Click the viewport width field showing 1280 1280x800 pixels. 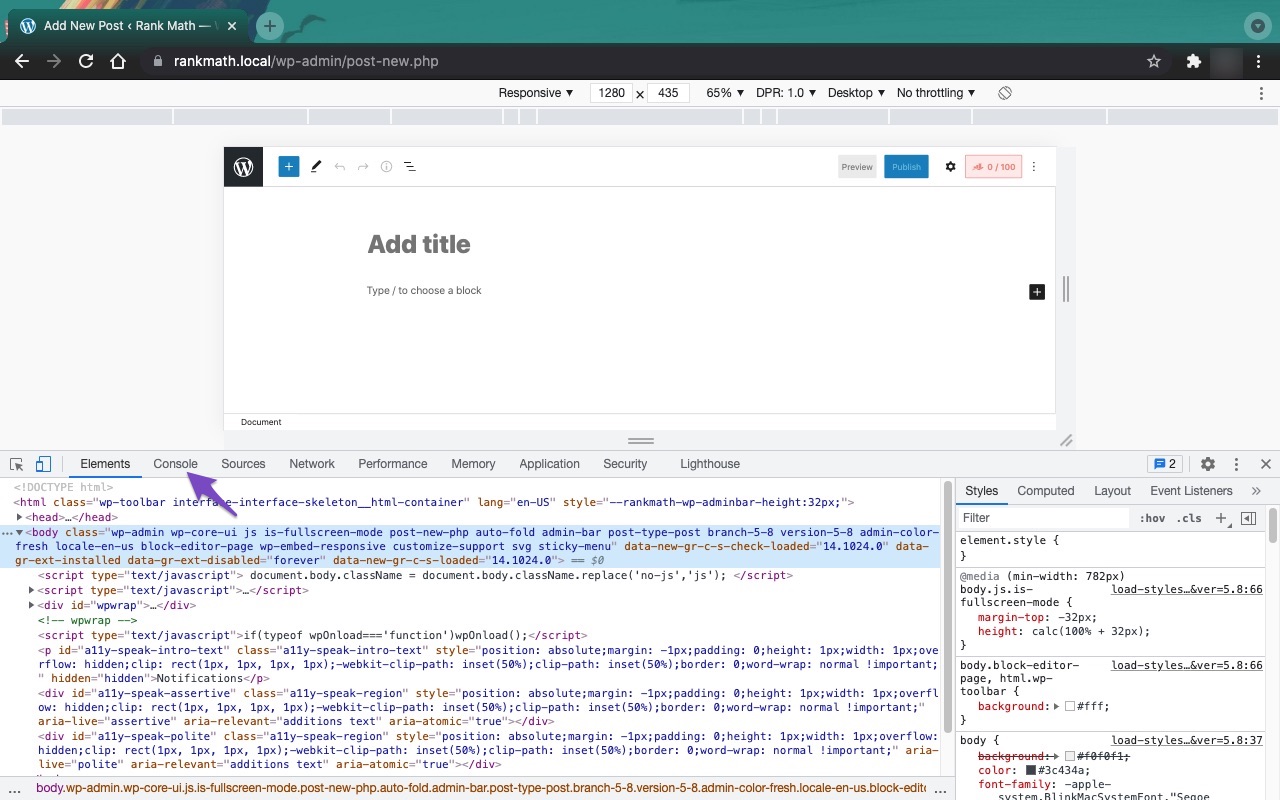(611, 93)
